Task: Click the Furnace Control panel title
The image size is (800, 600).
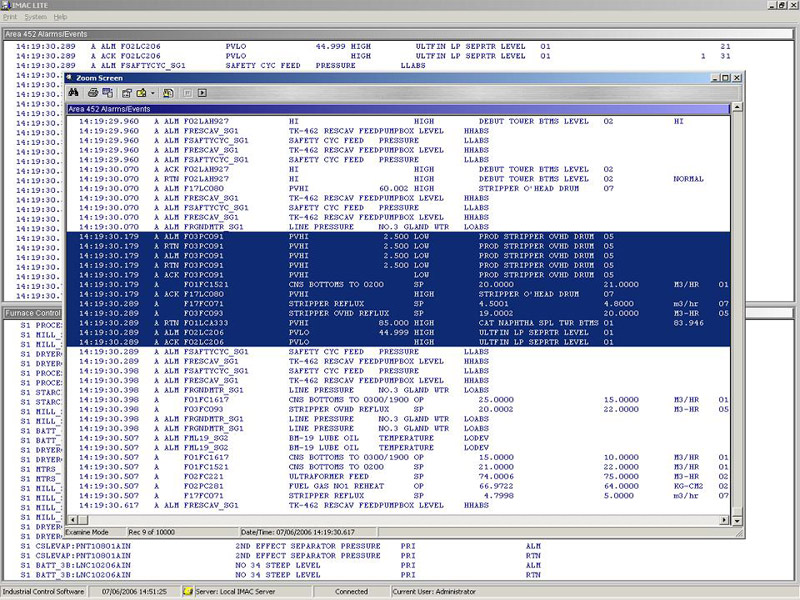Action: tap(33, 313)
